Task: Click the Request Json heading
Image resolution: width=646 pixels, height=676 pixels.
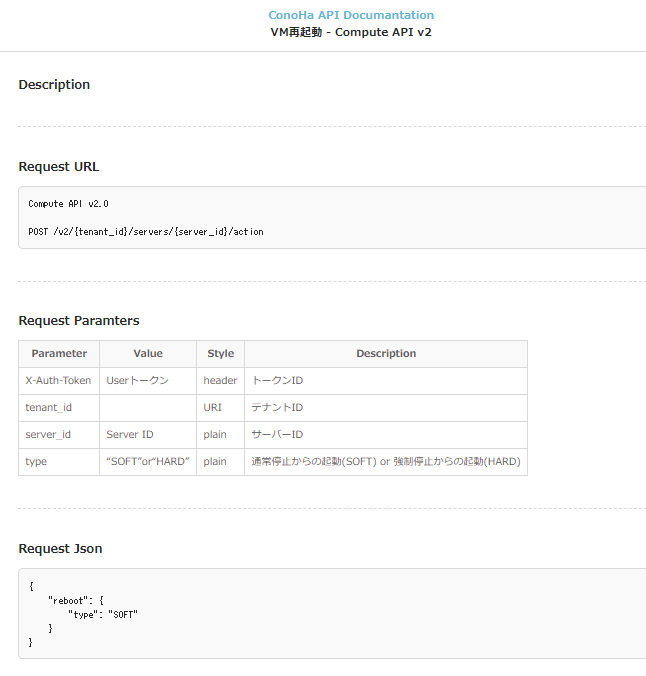Action: pos(60,549)
